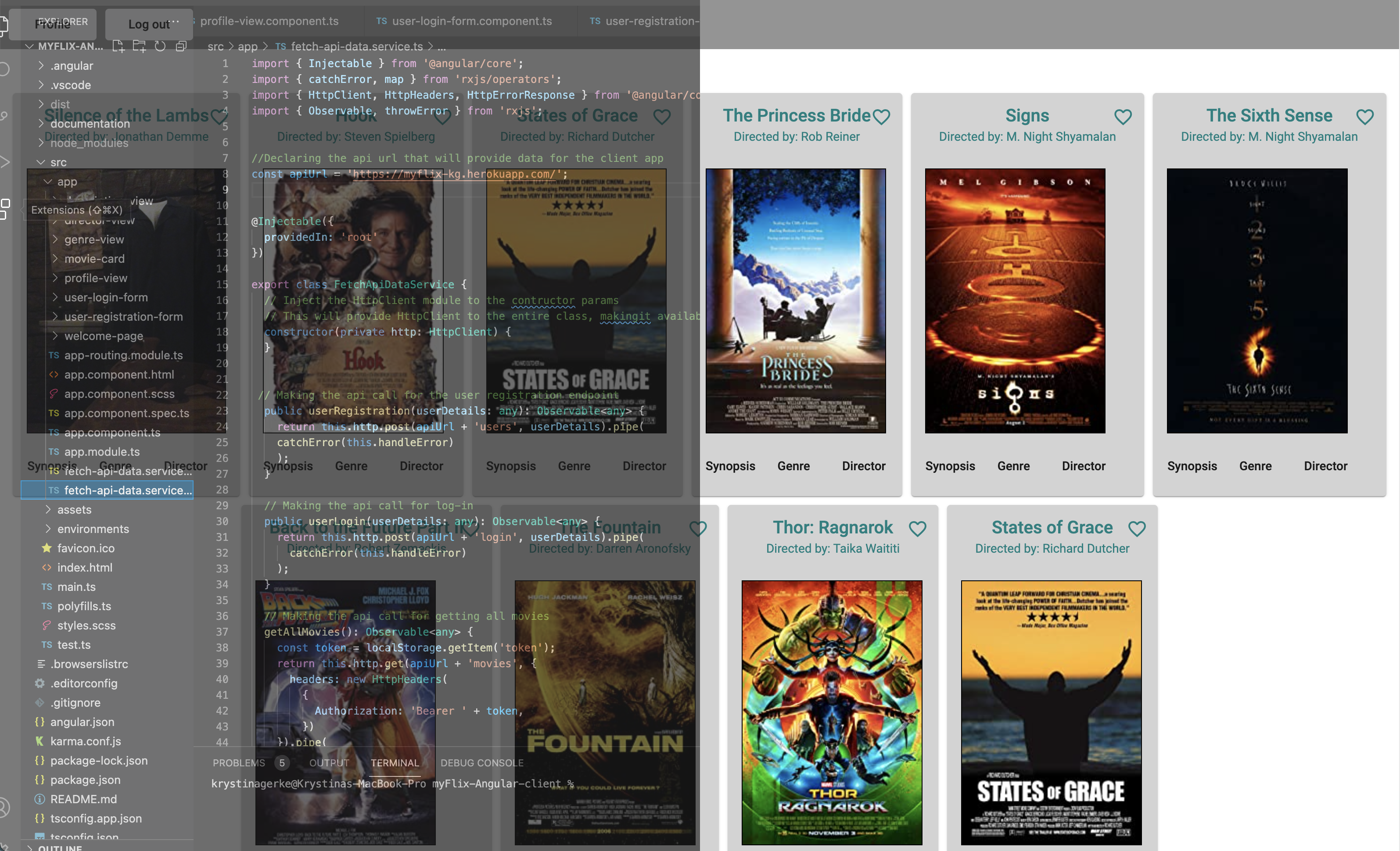Collapse the src folder chevron
Screen dimensions: 1400x851
pyautogui.click(x=41, y=162)
